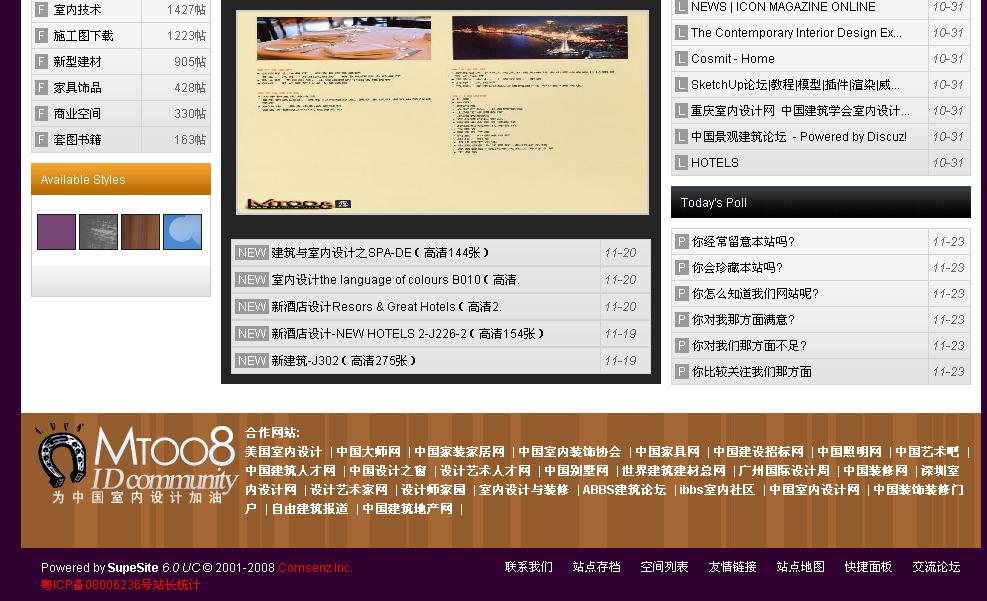Open the 套图书籍 forum category
The image size is (987, 601).
77,139
